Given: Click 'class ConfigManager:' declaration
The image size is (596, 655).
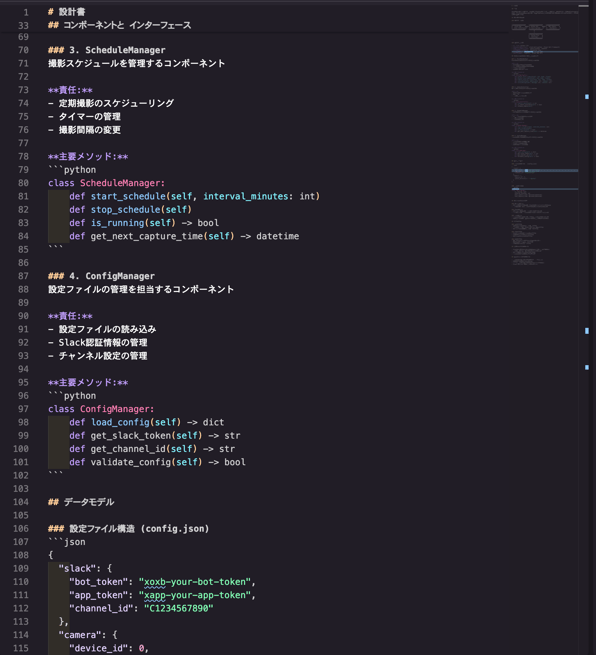Looking at the screenshot, I should [101, 409].
